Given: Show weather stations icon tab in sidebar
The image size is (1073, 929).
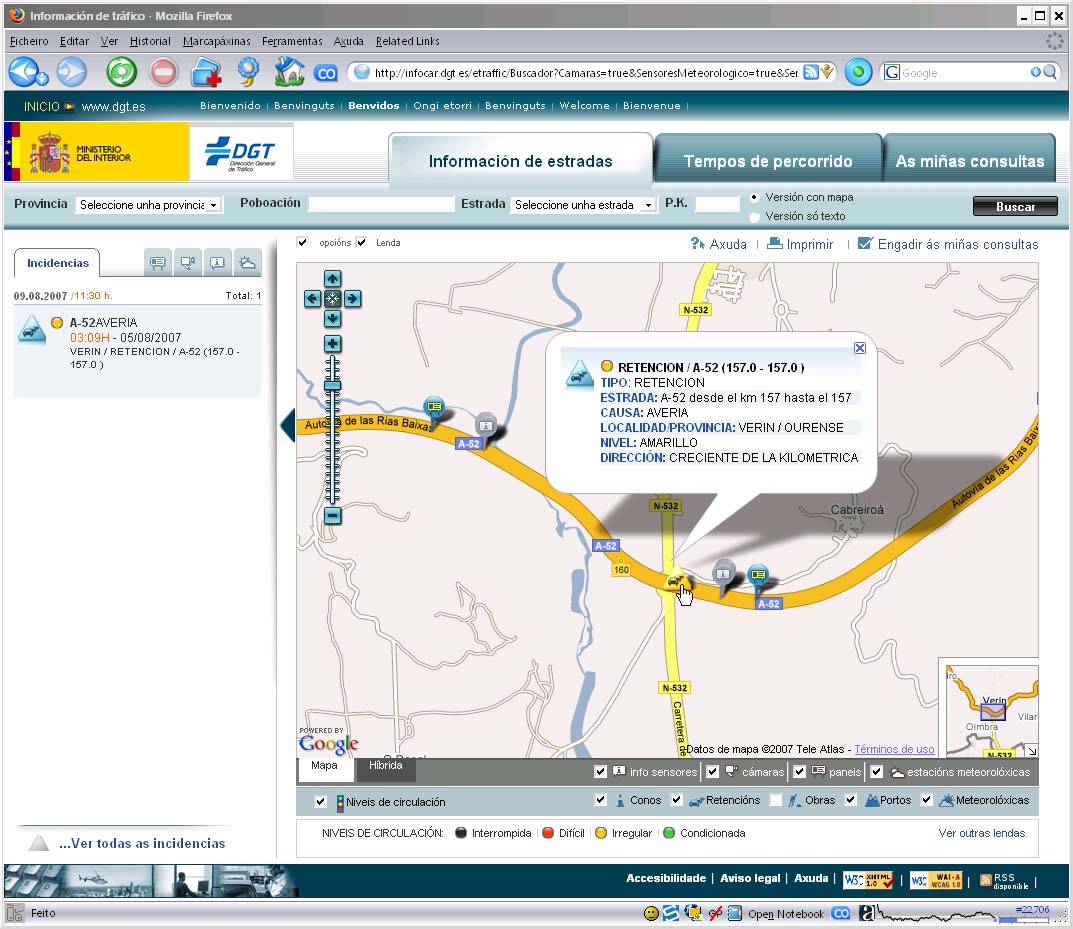Looking at the screenshot, I should click(x=247, y=263).
